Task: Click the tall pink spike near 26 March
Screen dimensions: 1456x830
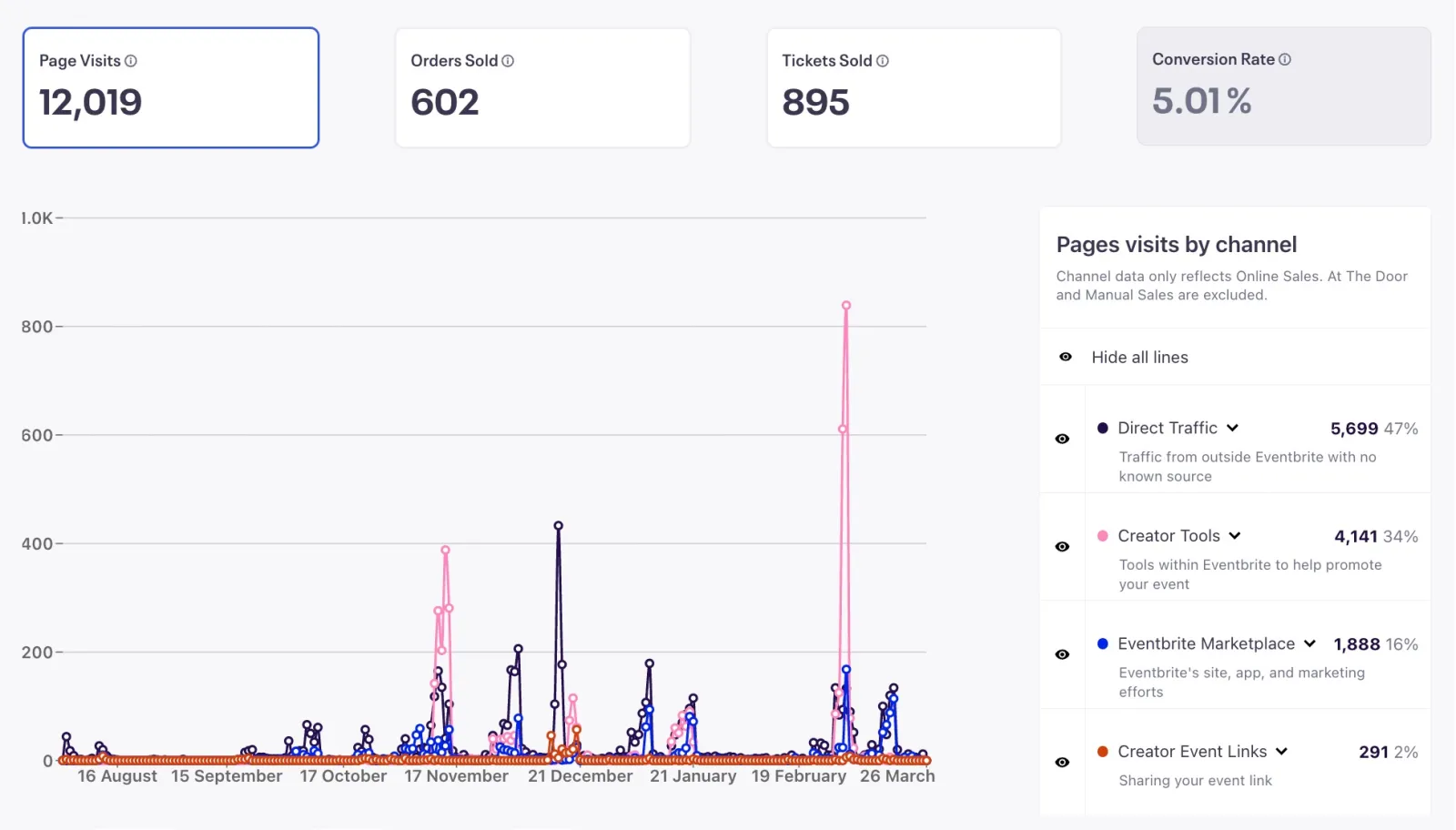Action: (x=844, y=305)
